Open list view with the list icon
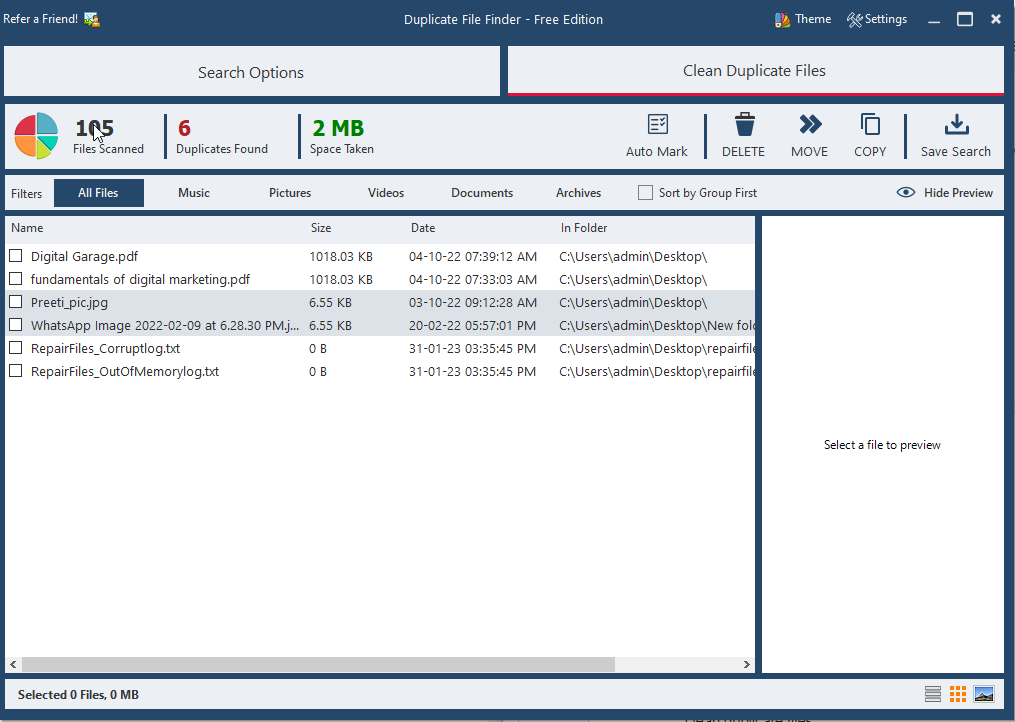Screen dimensions: 1015x722 click(932, 693)
